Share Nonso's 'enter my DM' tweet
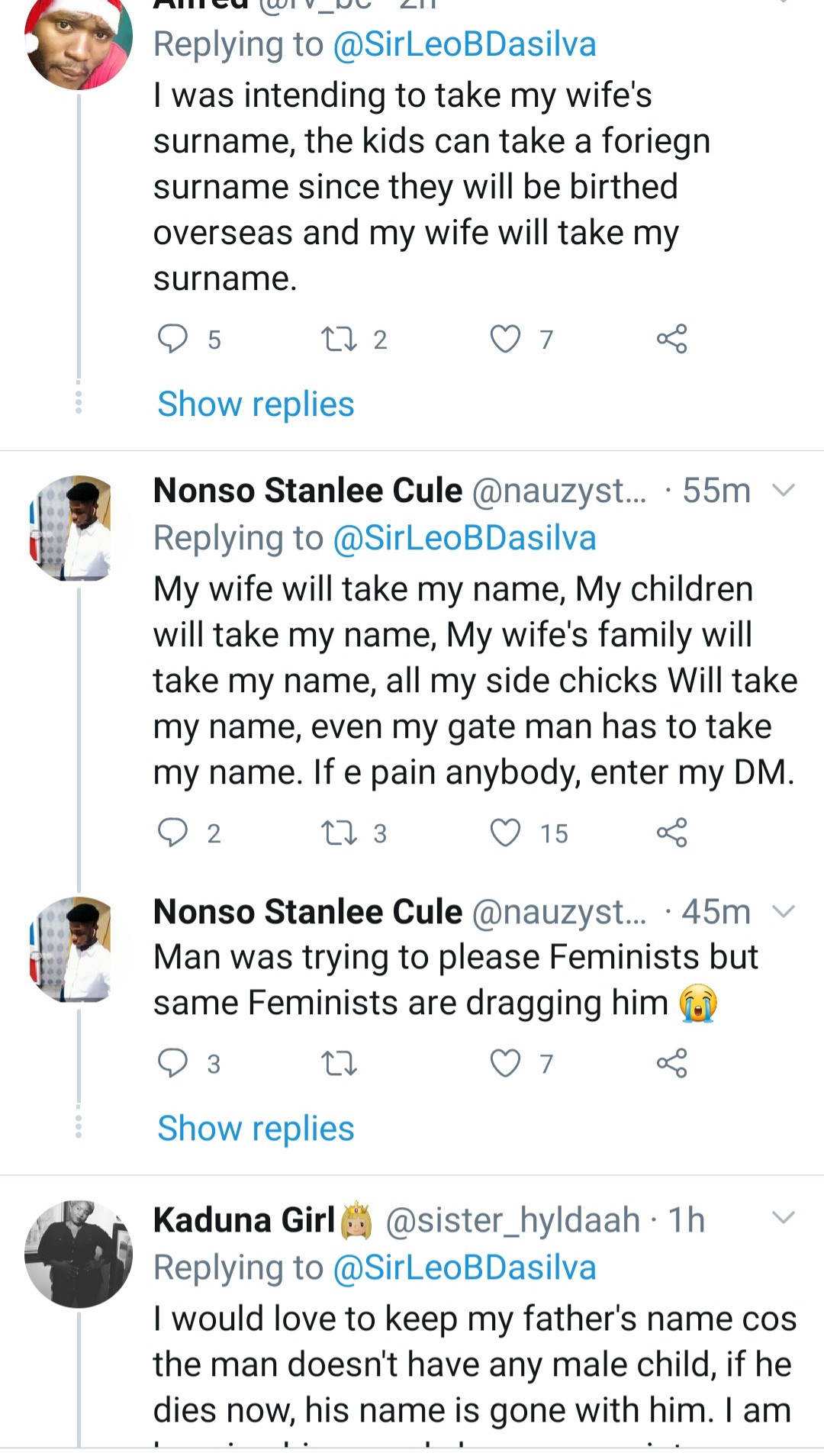The image size is (824, 1456). point(671,832)
